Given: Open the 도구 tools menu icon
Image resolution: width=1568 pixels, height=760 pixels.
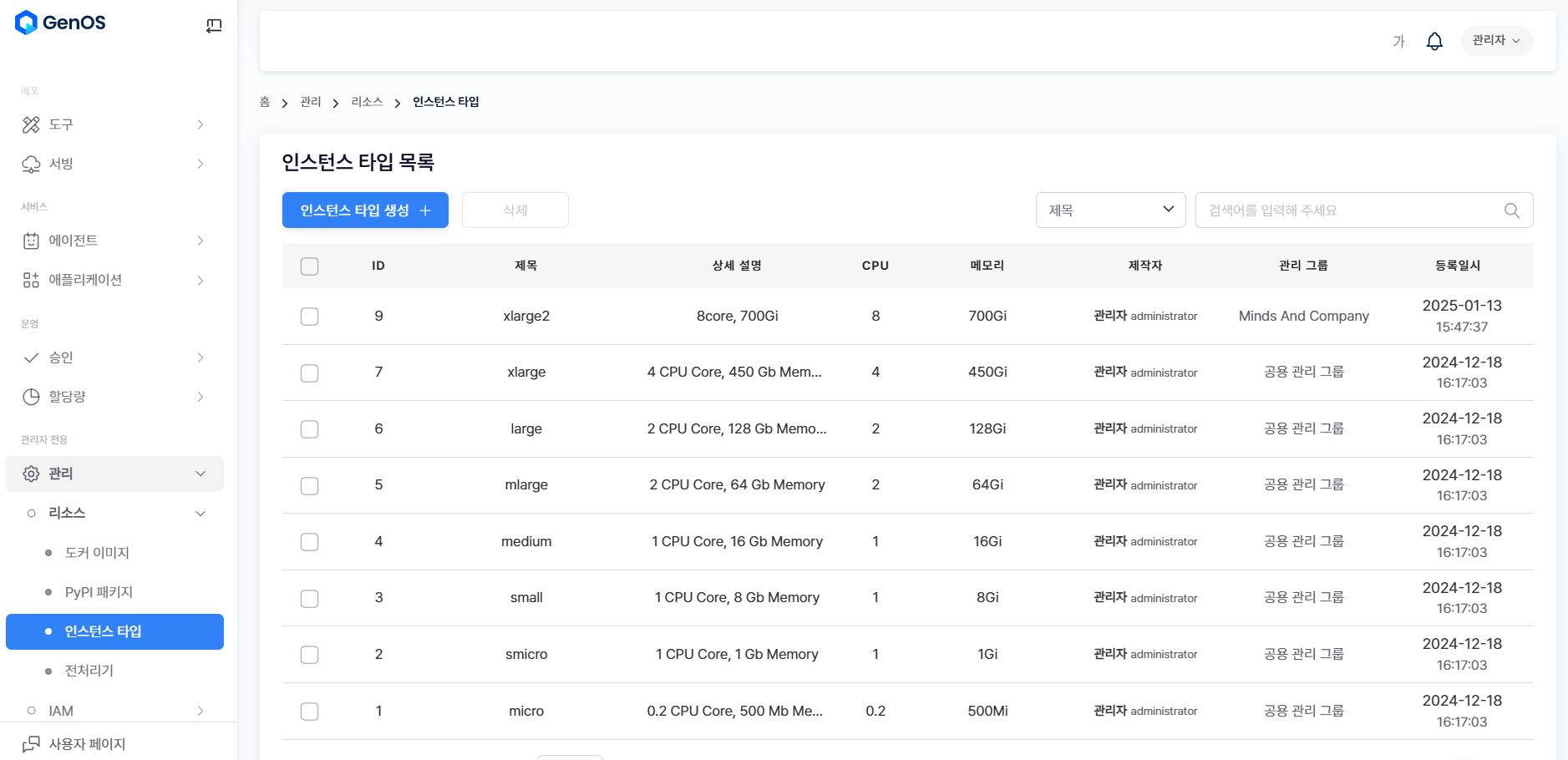Looking at the screenshot, I should (31, 124).
